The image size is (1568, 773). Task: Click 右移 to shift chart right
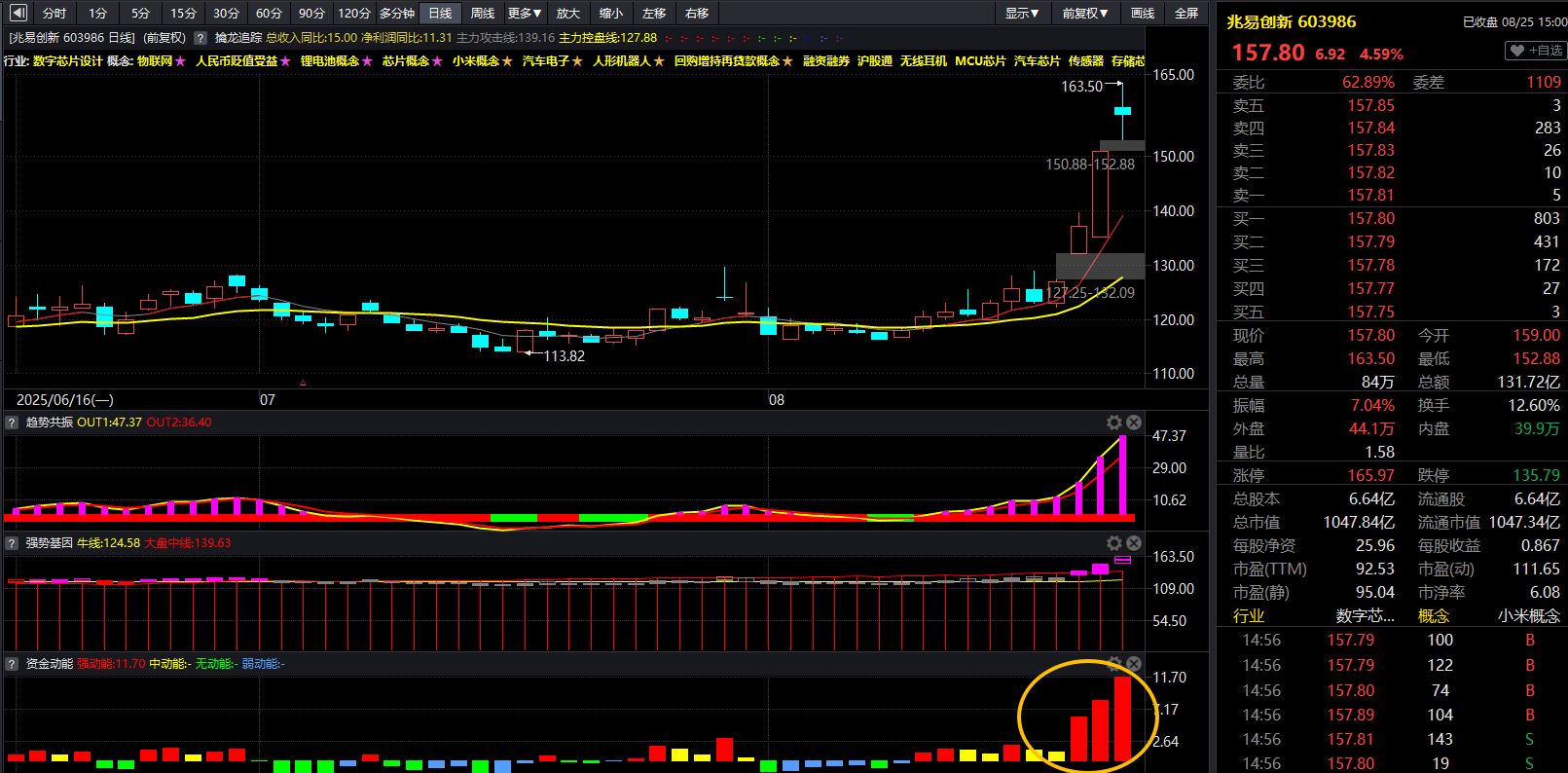point(697,13)
